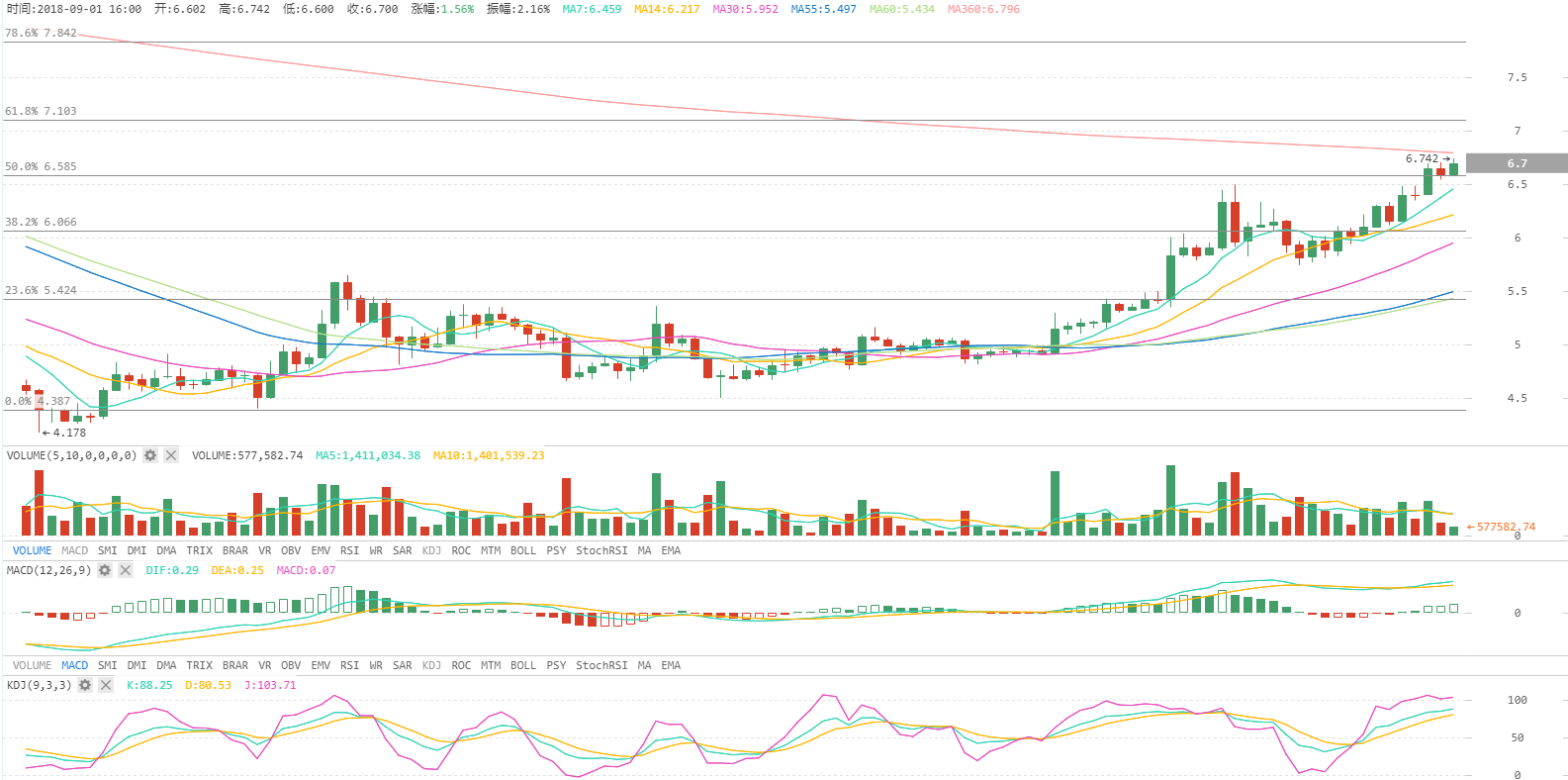Click the 61.8% 7.103 Fibonacci label

click(x=41, y=111)
